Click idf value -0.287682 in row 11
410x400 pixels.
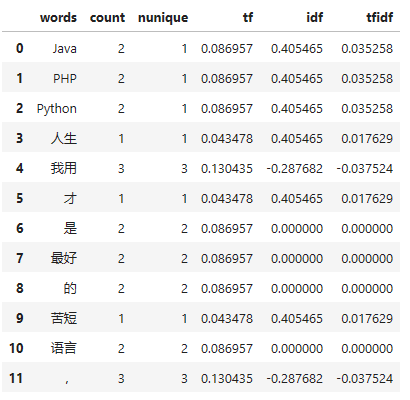295,379
